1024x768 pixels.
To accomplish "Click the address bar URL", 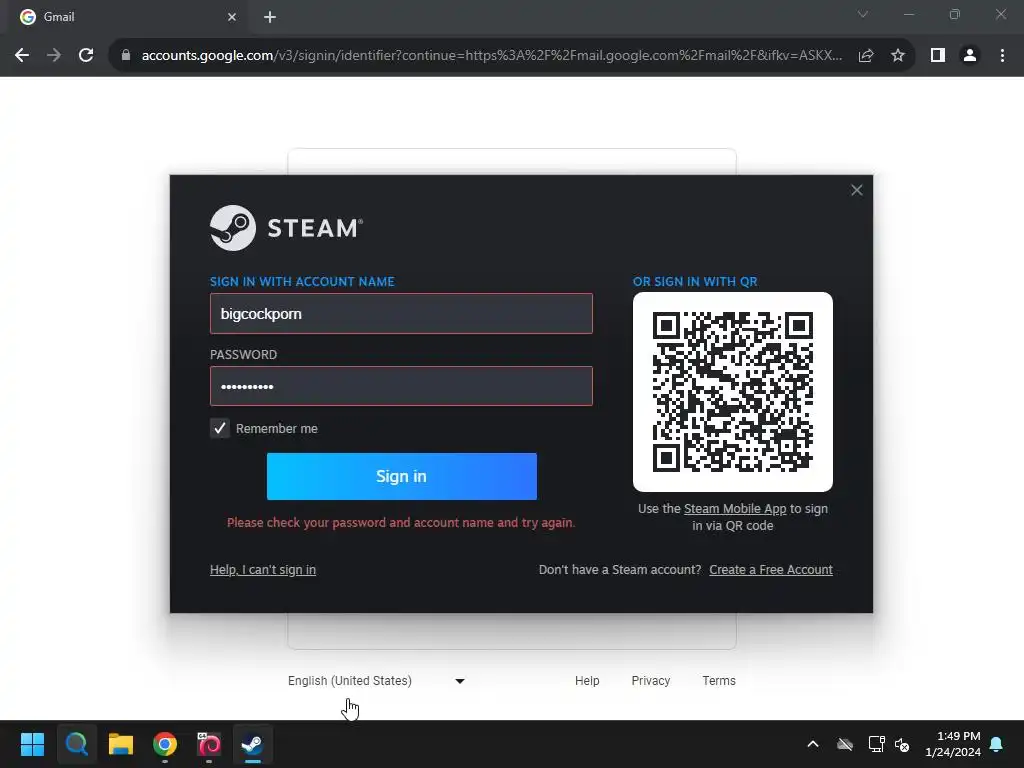I will pos(491,56).
